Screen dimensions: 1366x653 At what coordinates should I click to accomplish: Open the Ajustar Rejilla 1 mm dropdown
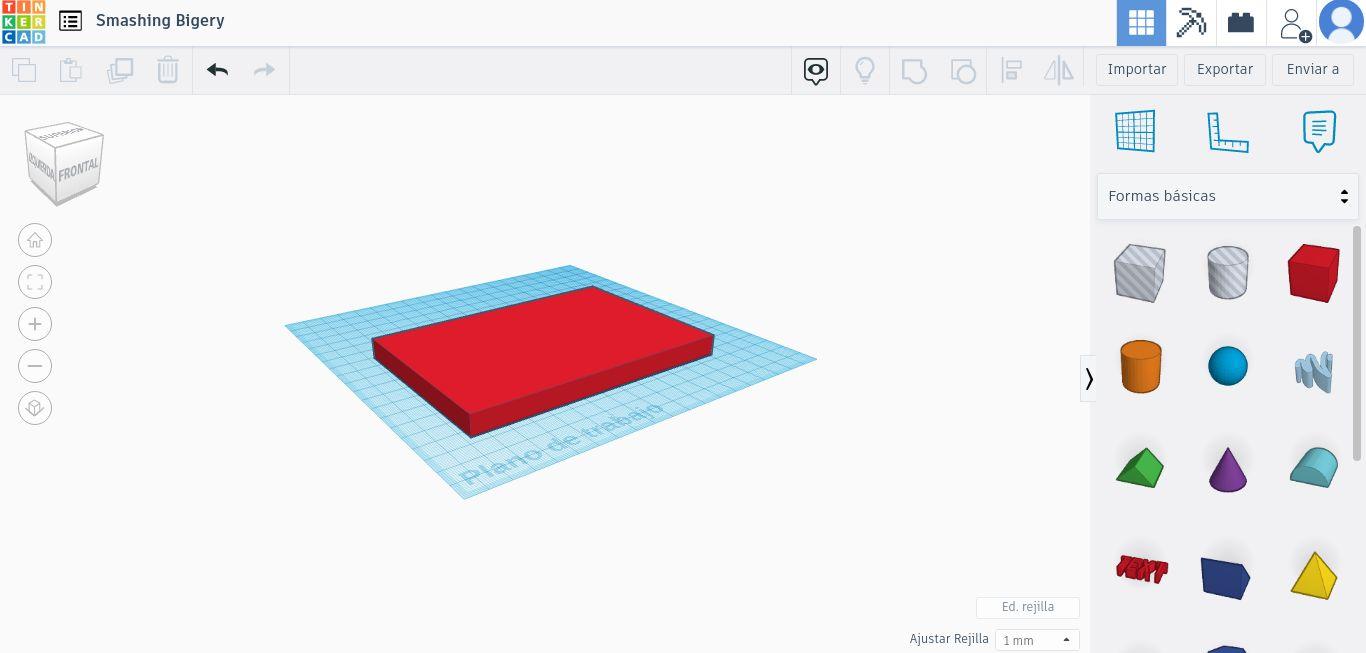[1037, 640]
